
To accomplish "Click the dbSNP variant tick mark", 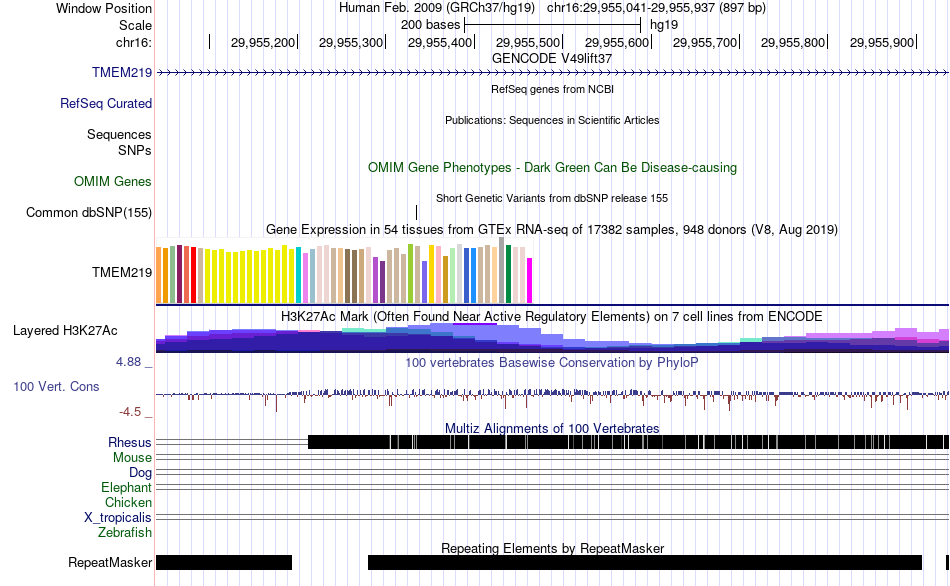I will click(x=417, y=213).
